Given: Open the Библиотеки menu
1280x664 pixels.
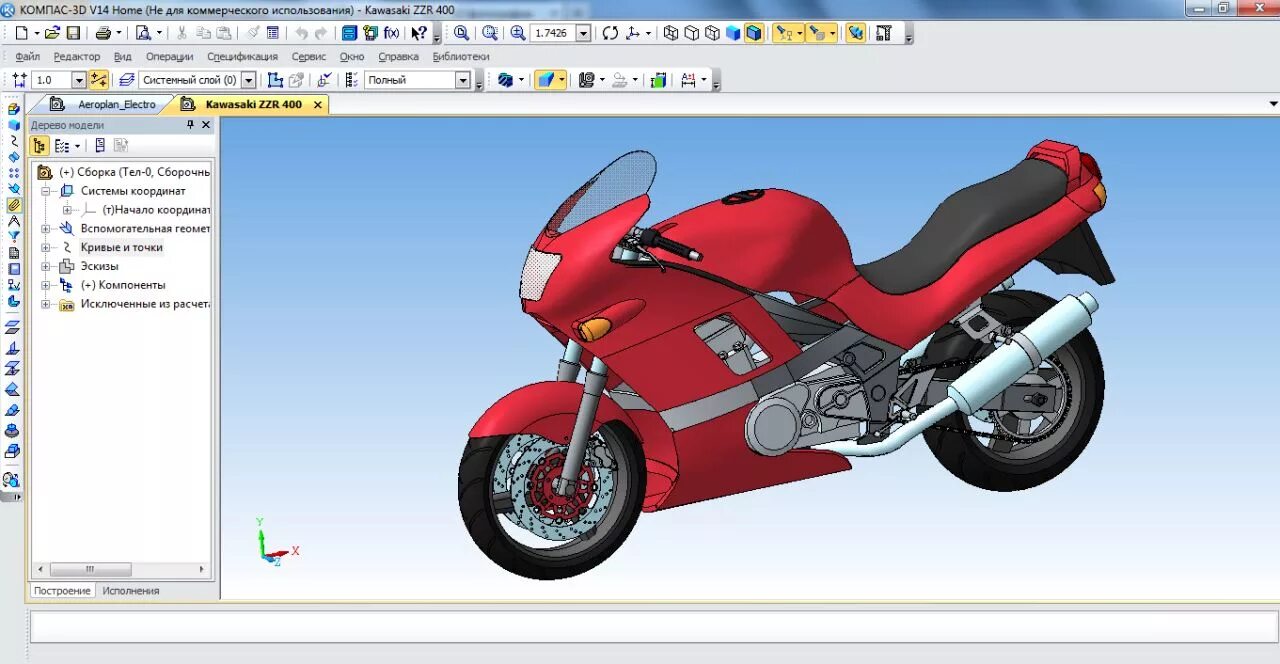Looking at the screenshot, I should [461, 57].
